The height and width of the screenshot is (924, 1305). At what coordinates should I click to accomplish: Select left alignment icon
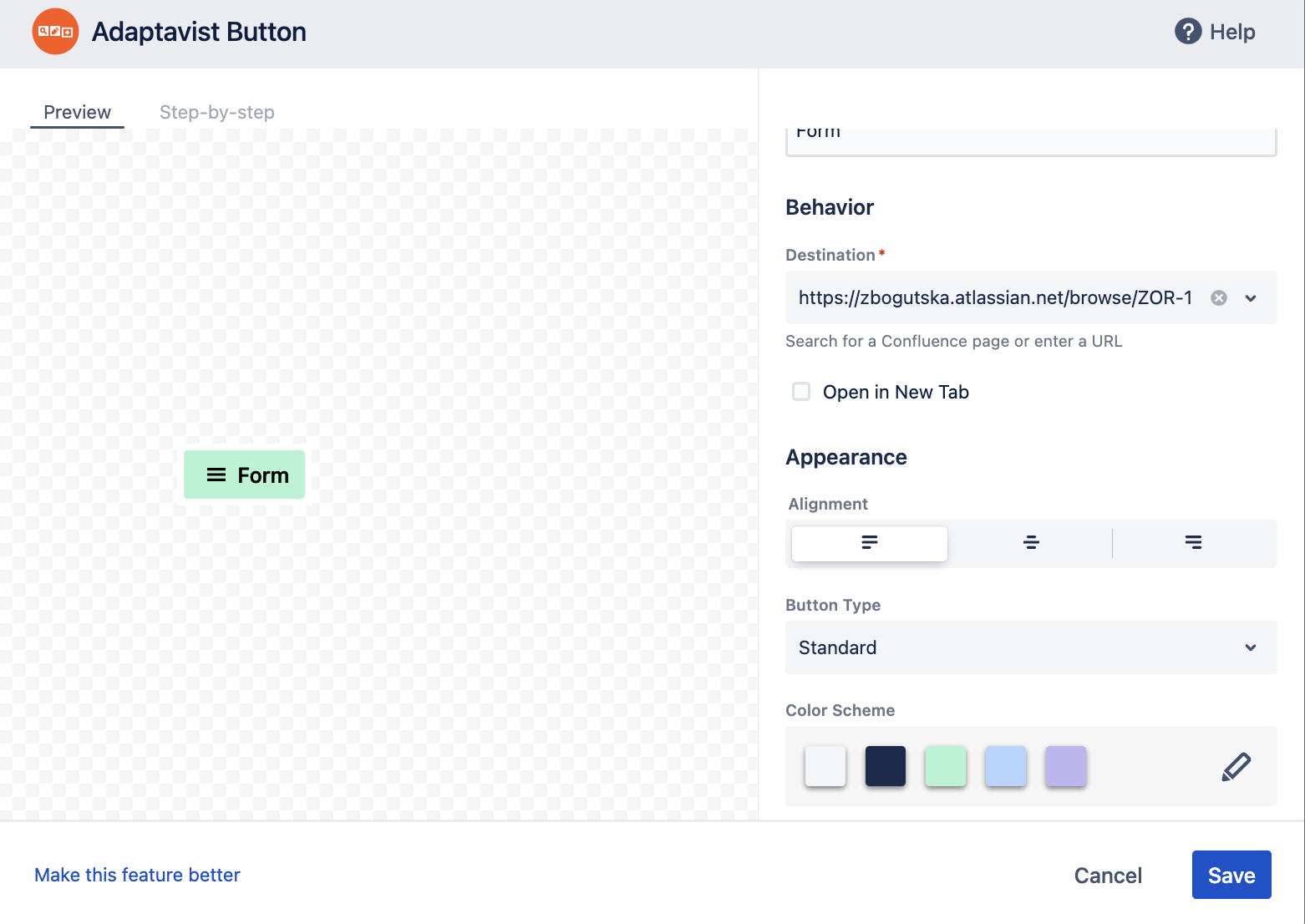pos(869,543)
